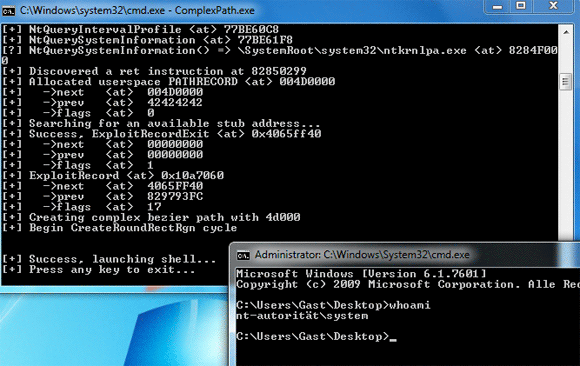Image resolution: width=580 pixels, height=366 pixels.
Task: Click 'Searching for an available stub address...'
Action: [161, 123]
